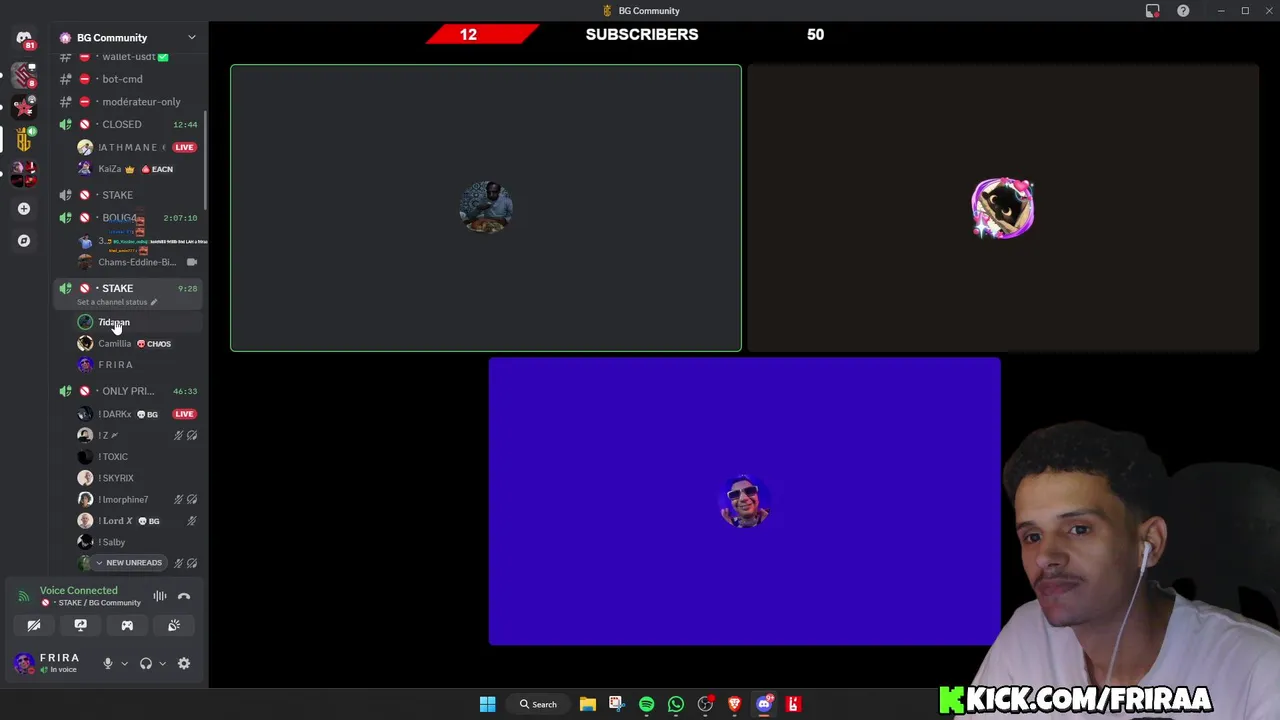Screen dimensions: 1280x720
Task: Join the BOUG4 voice channel
Action: coord(129,218)
